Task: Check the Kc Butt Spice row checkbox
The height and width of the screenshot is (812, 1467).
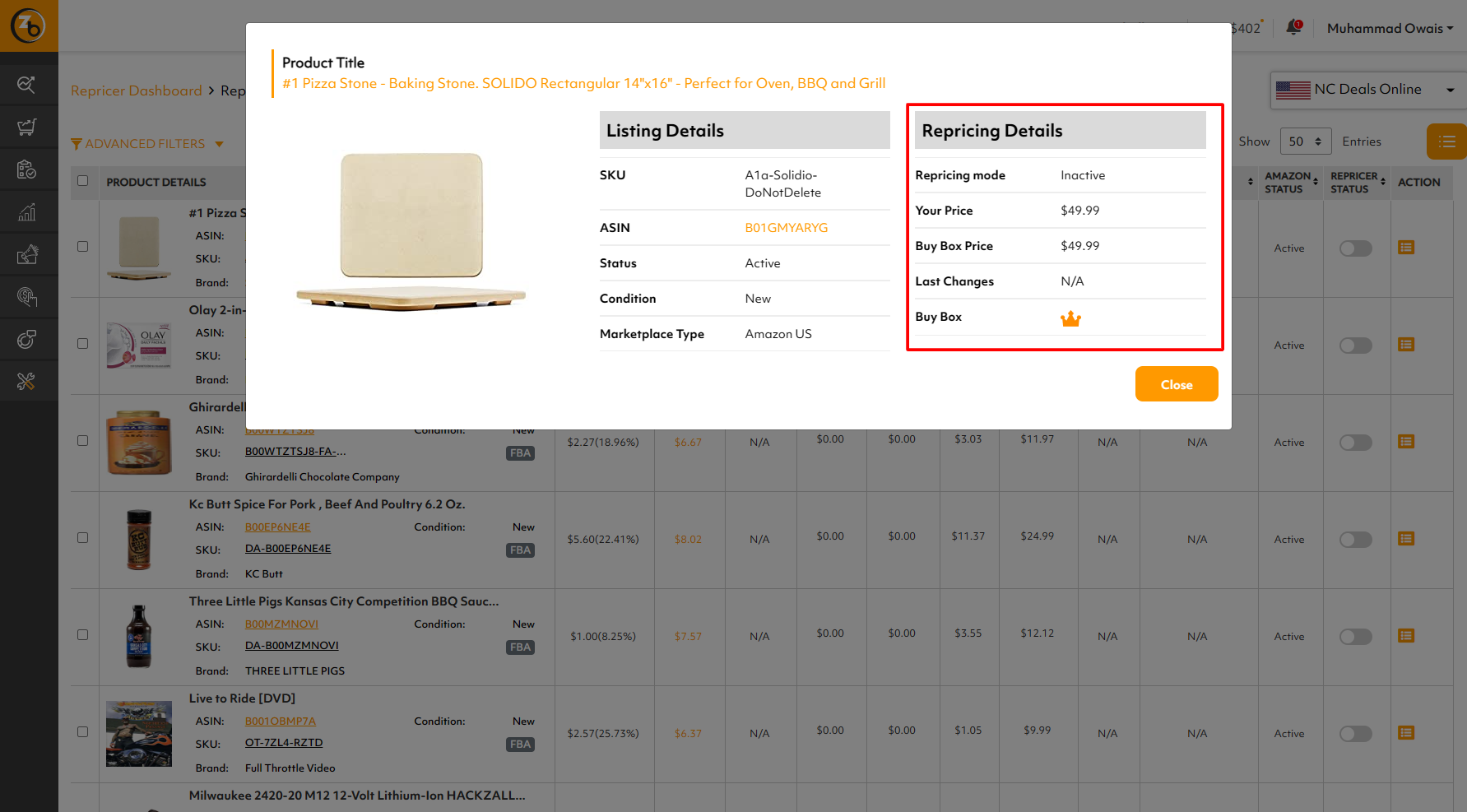Action: 82,537
